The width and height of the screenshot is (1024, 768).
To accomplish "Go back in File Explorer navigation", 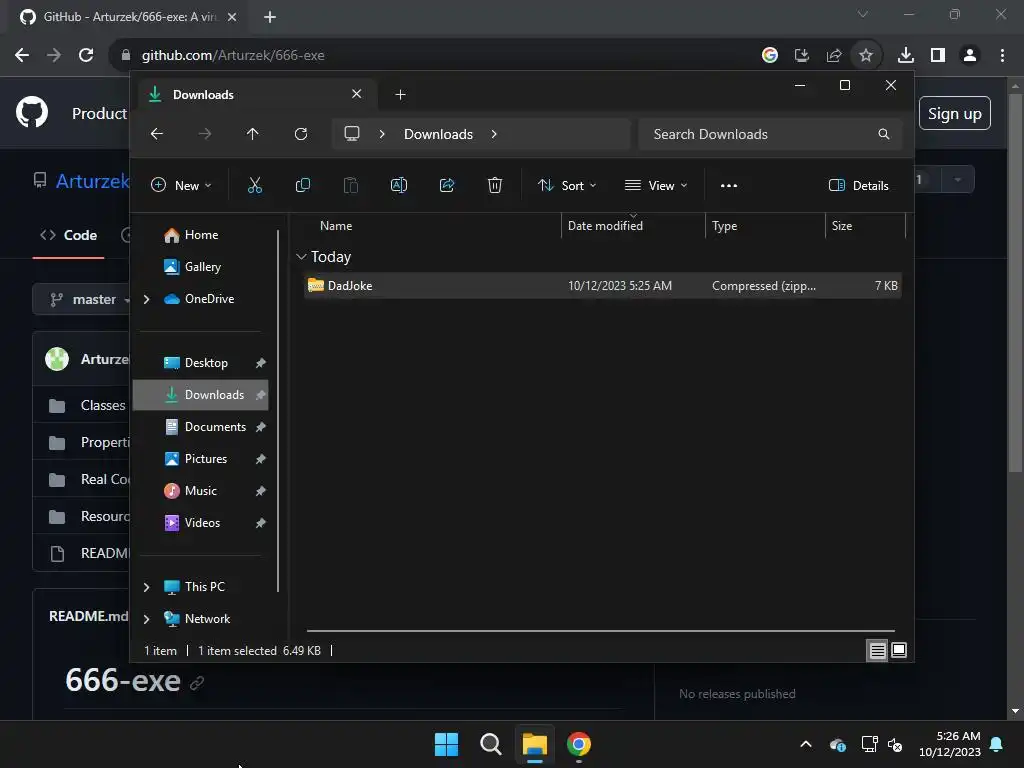I will (x=157, y=134).
